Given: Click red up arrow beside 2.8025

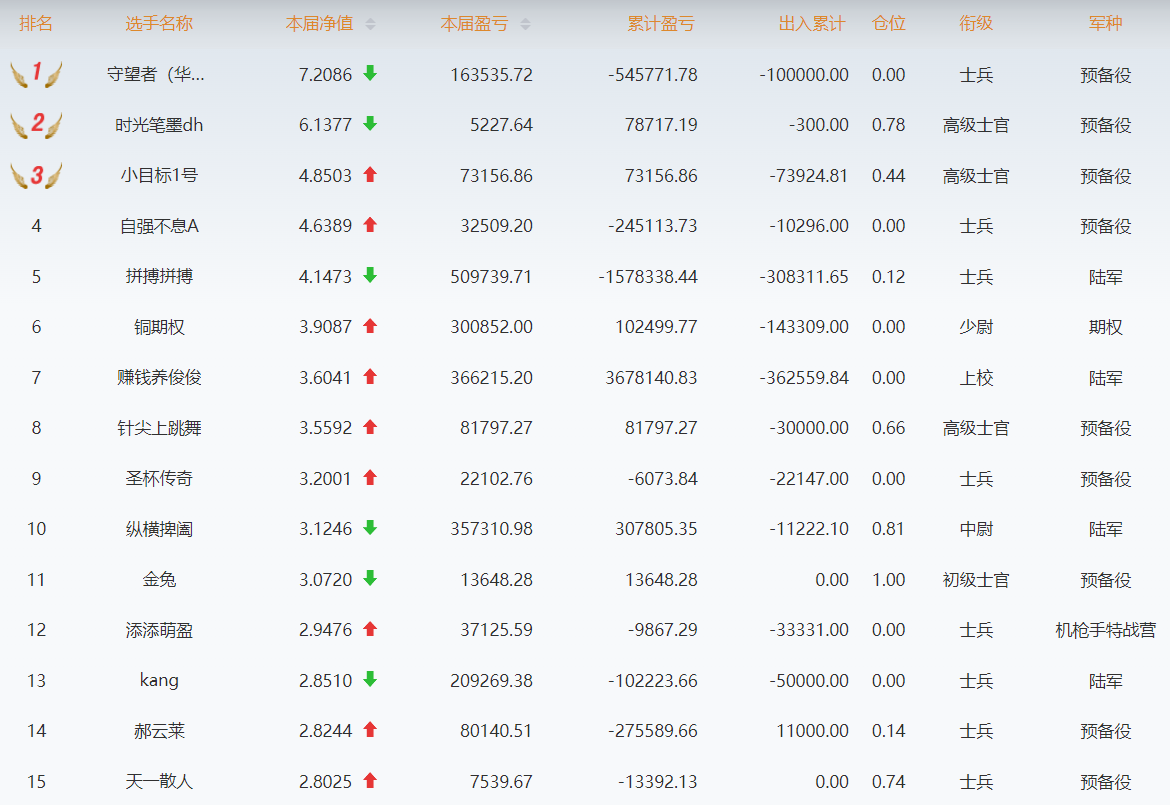Looking at the screenshot, I should (x=370, y=780).
